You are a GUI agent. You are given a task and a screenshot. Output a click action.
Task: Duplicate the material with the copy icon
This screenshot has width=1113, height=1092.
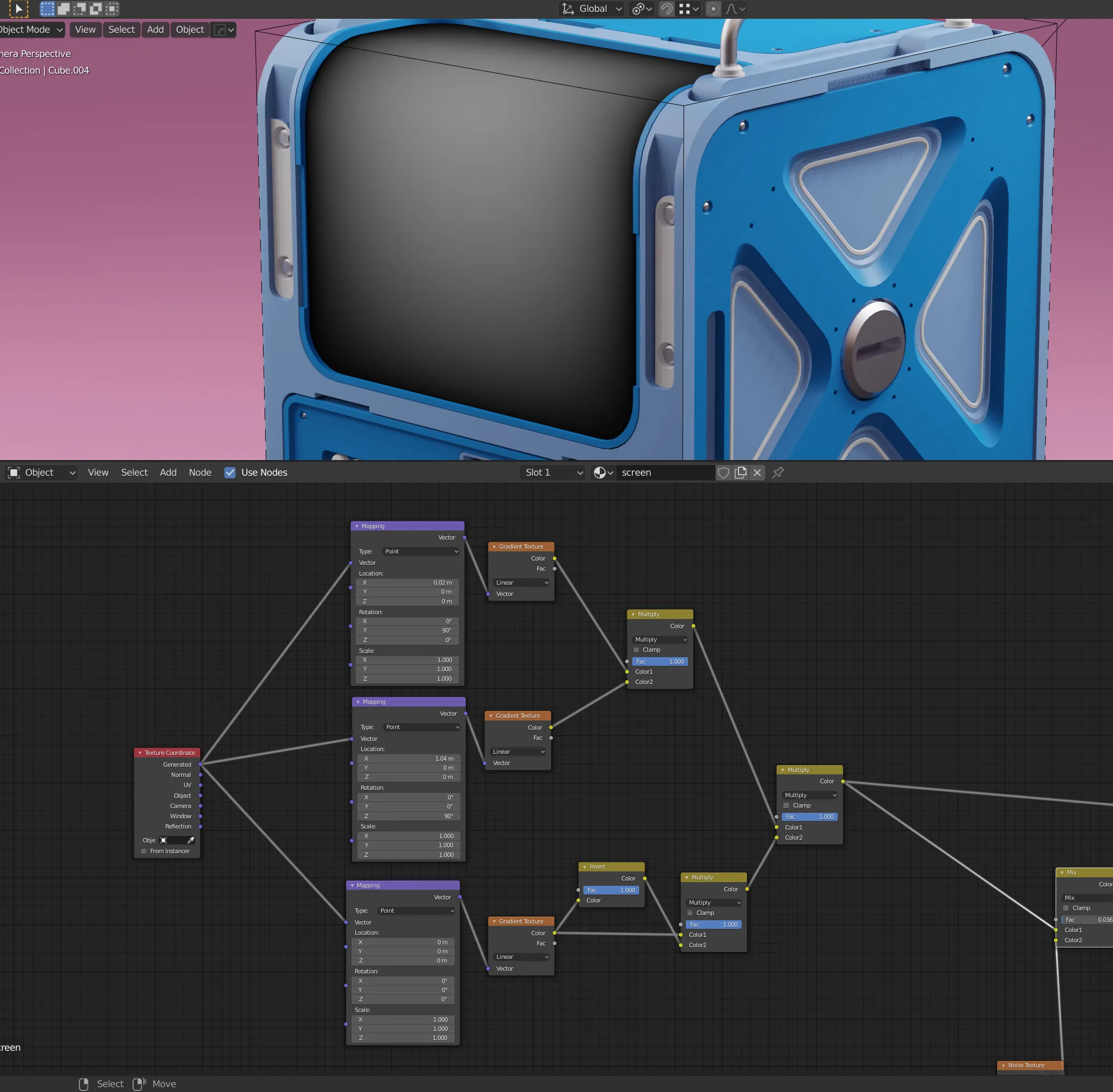741,472
